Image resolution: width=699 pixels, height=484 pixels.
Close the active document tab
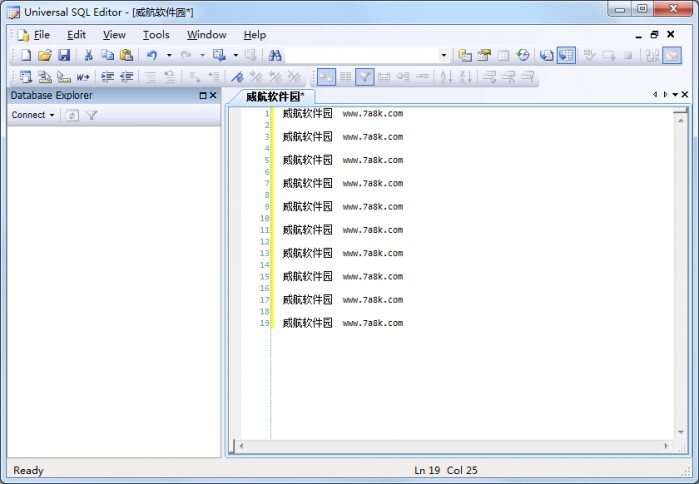tap(685, 94)
